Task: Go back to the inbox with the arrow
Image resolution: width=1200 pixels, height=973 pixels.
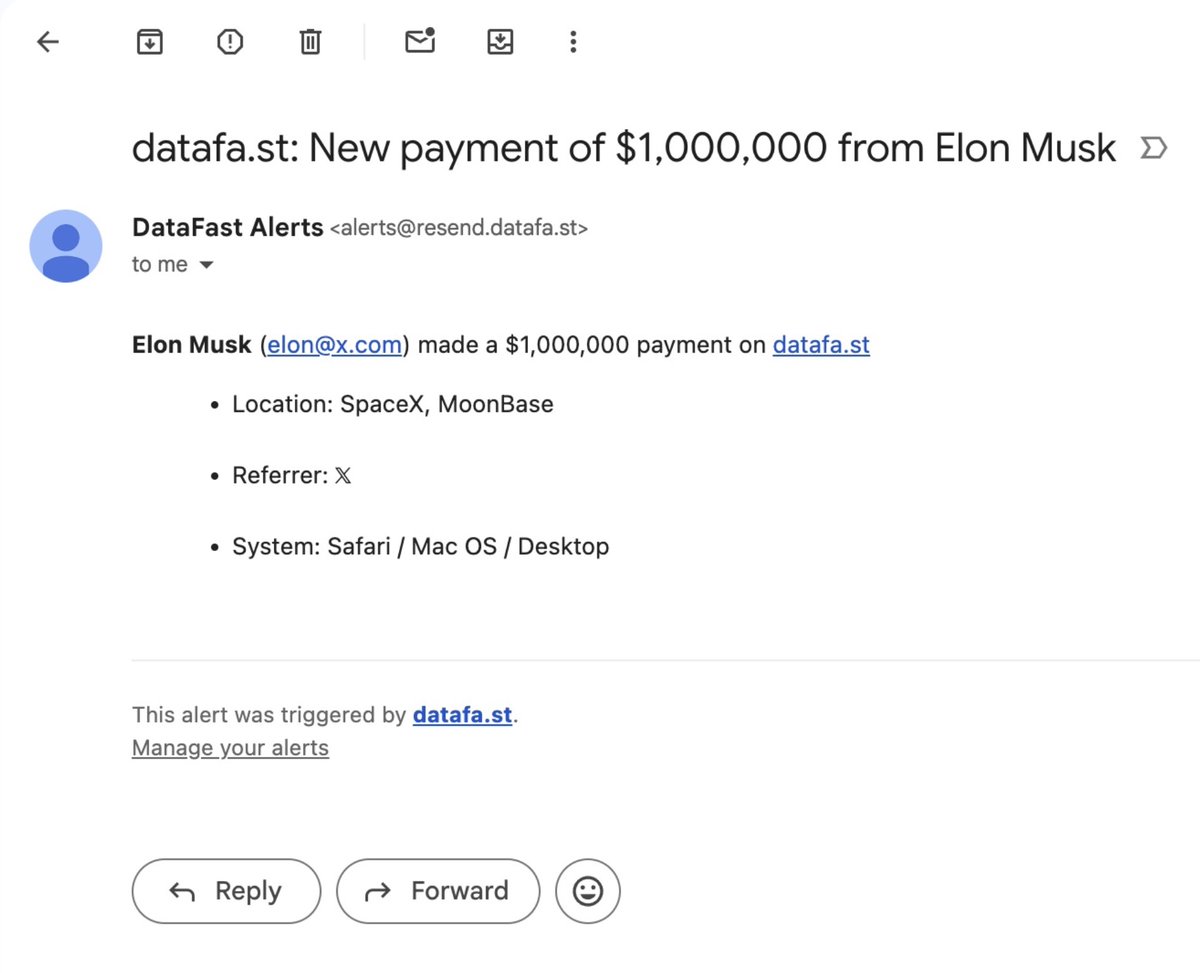Action: [48, 42]
